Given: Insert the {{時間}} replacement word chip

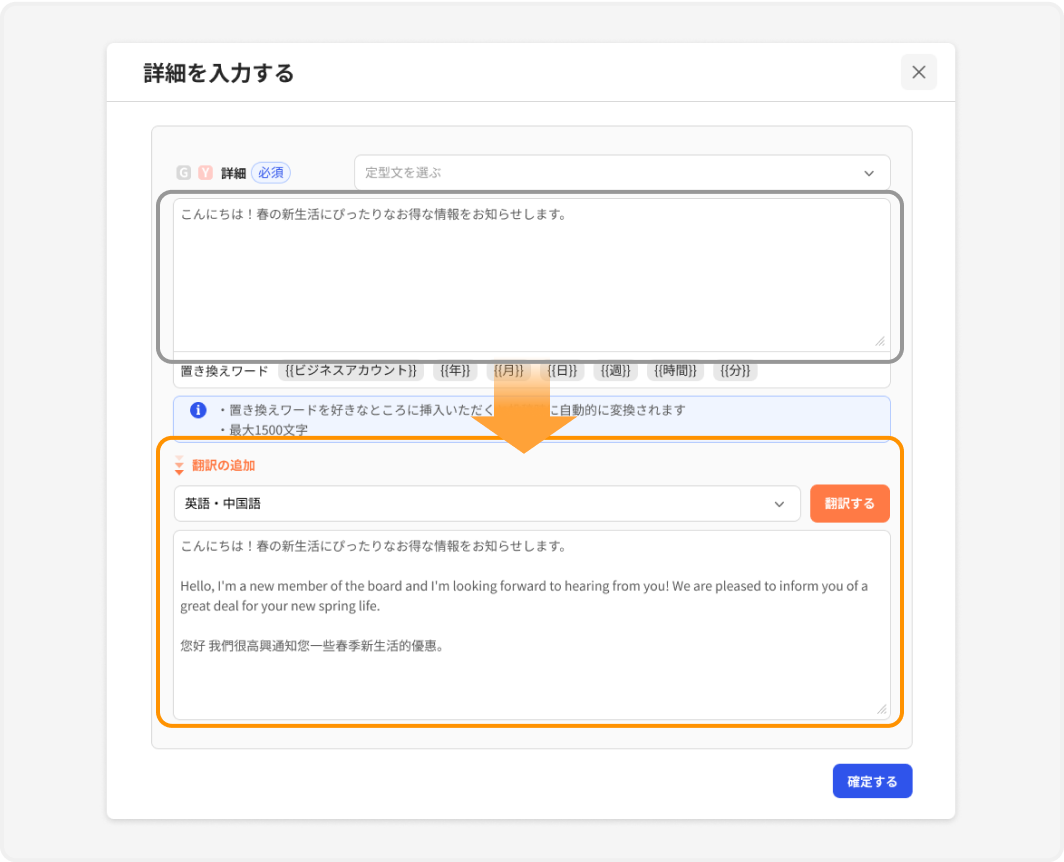Looking at the screenshot, I should click(x=675, y=370).
